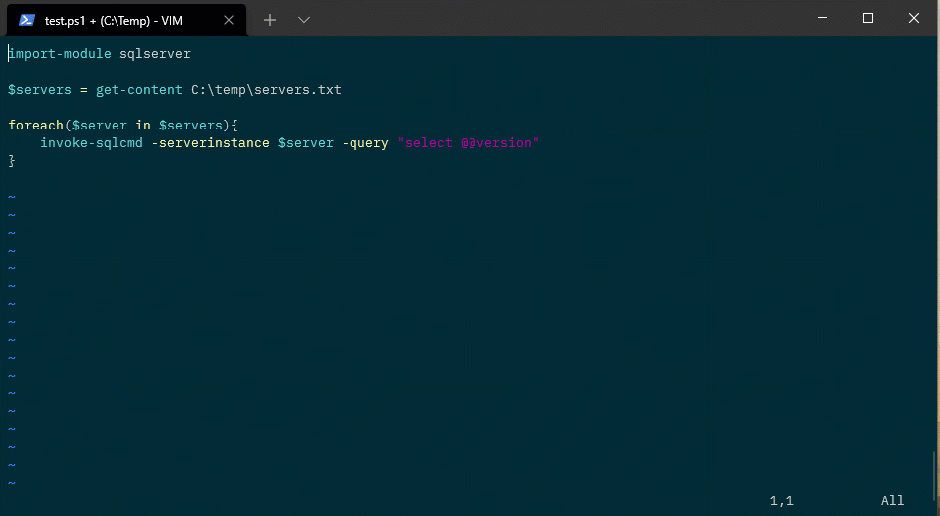Viewport: 940px width, 516px height.
Task: Click the 'All' indicator in status line
Action: 892,500
